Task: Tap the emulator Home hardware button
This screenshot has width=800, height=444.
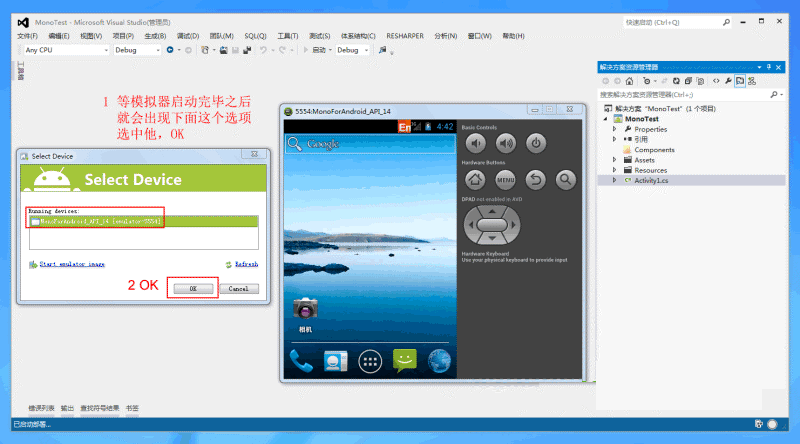Action: tap(475, 180)
